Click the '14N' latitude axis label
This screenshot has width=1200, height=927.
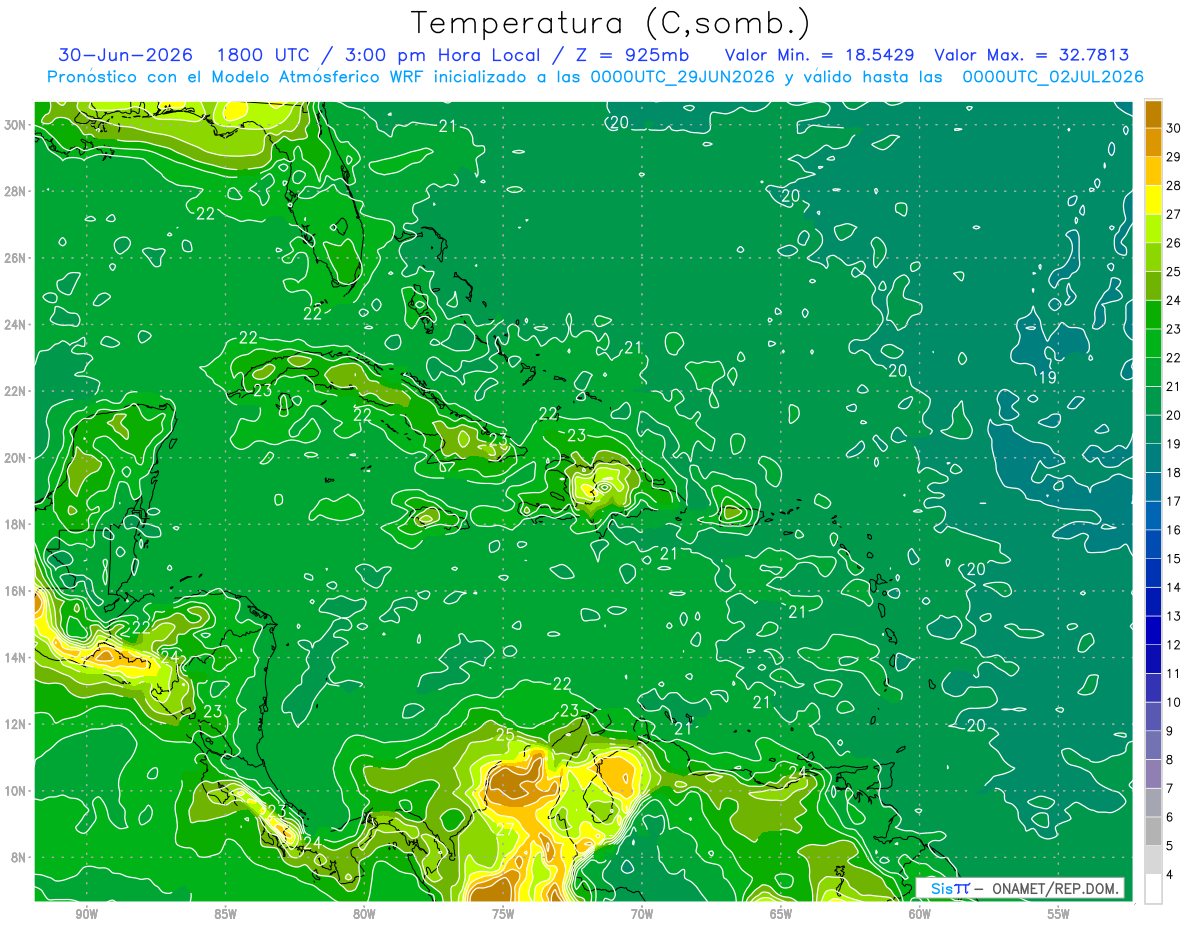pos(16,658)
